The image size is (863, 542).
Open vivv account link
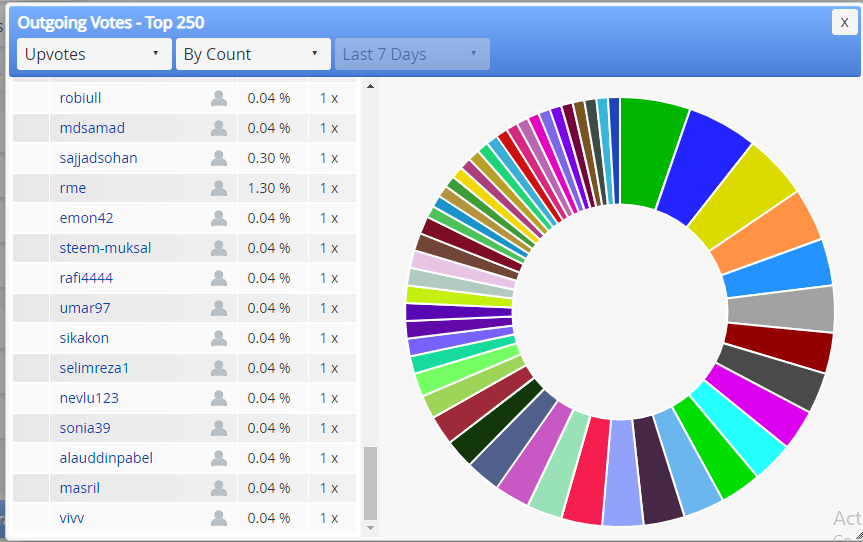pyautogui.click(x=72, y=518)
